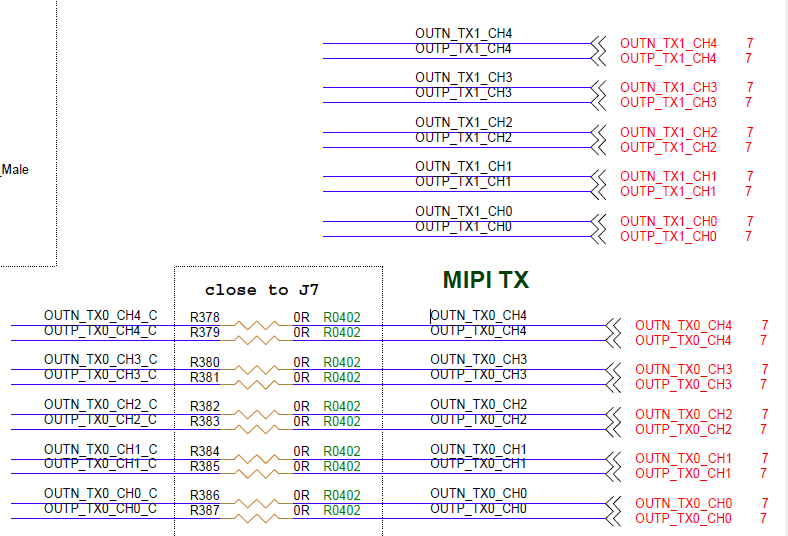Click off-page connector arrow for OUTP_TX0_CH3
The width and height of the screenshot is (788, 536).
[613, 384]
